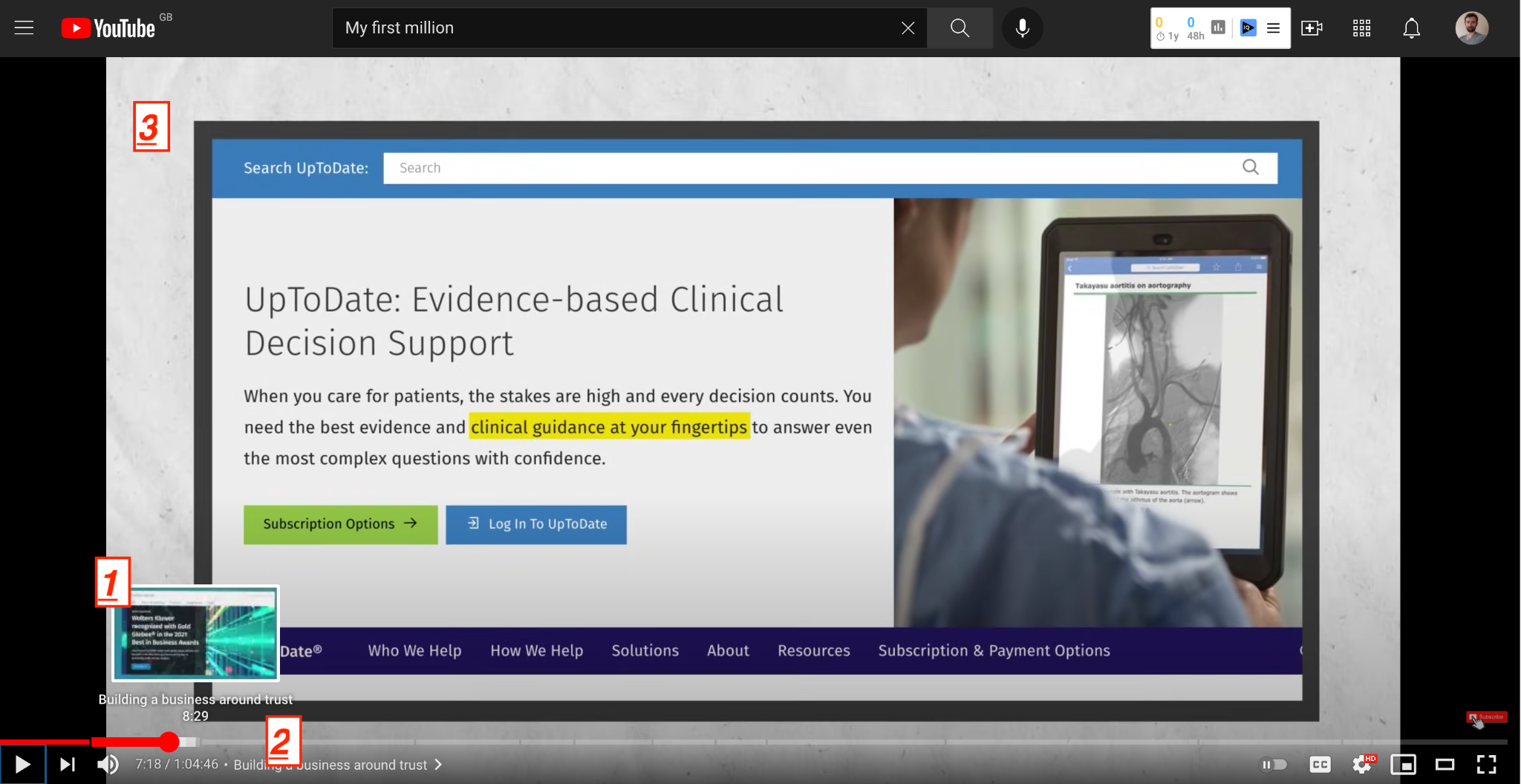Turn on subtitles with the CC button
Viewport: 1521px width, 784px height.
(1320, 764)
